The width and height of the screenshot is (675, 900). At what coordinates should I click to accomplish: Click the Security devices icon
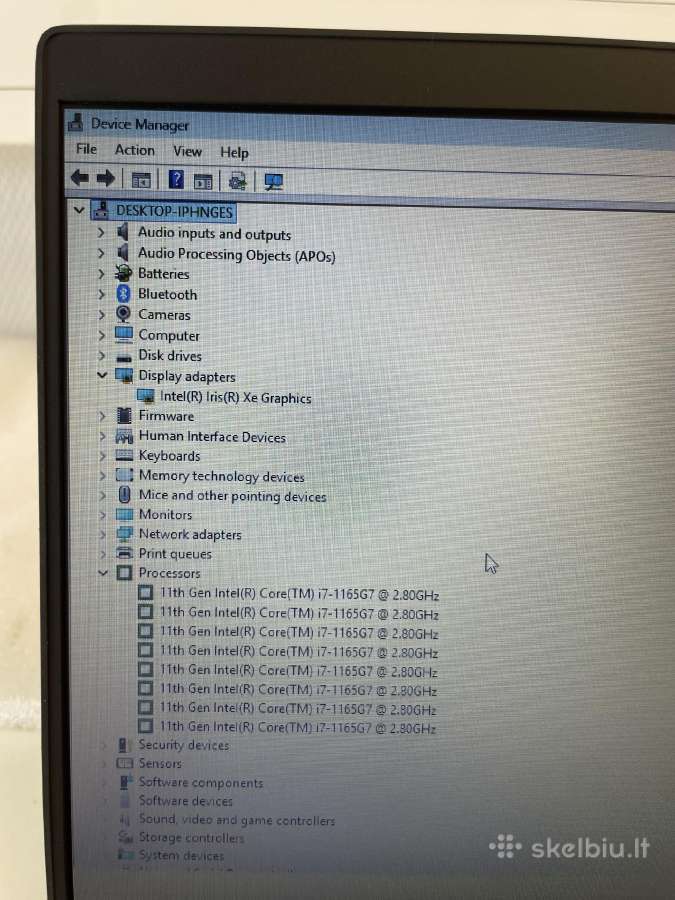123,745
